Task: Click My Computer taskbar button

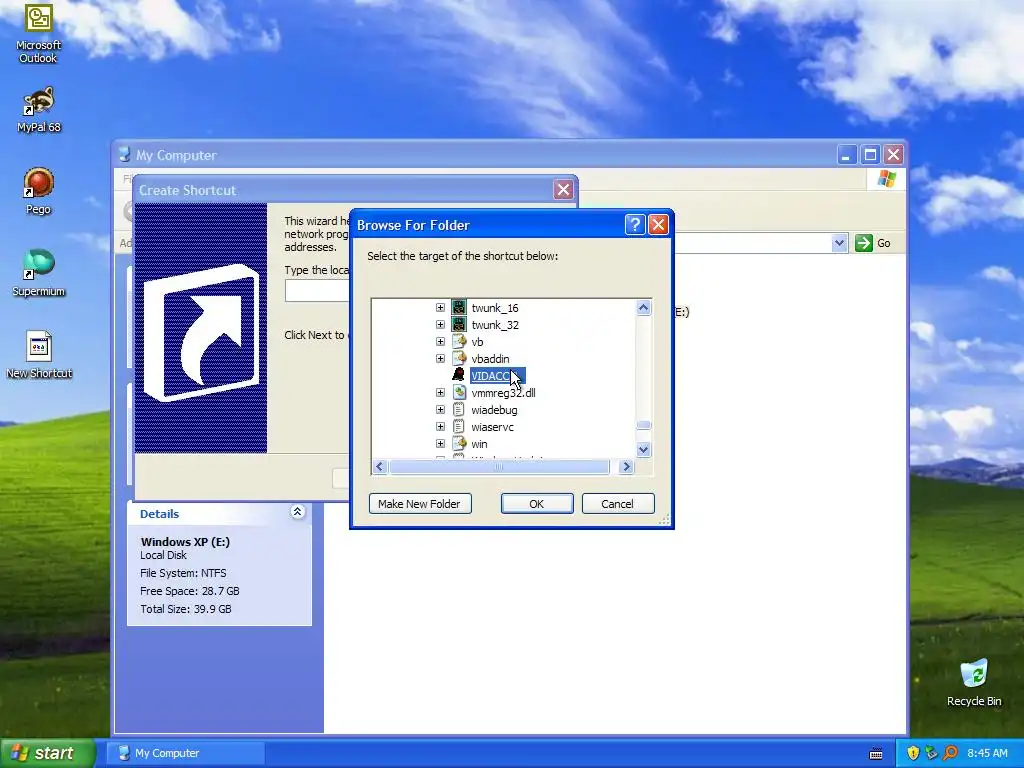Action: 185,753
